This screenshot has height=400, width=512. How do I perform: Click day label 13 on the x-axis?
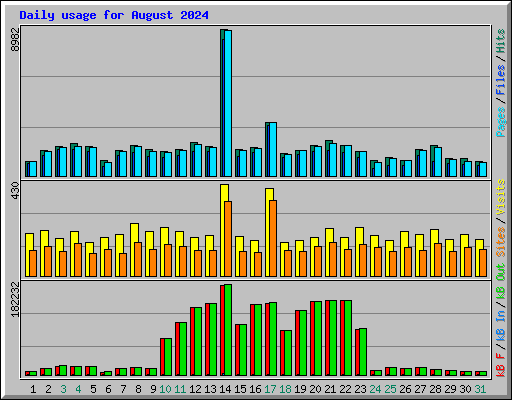tap(210, 389)
